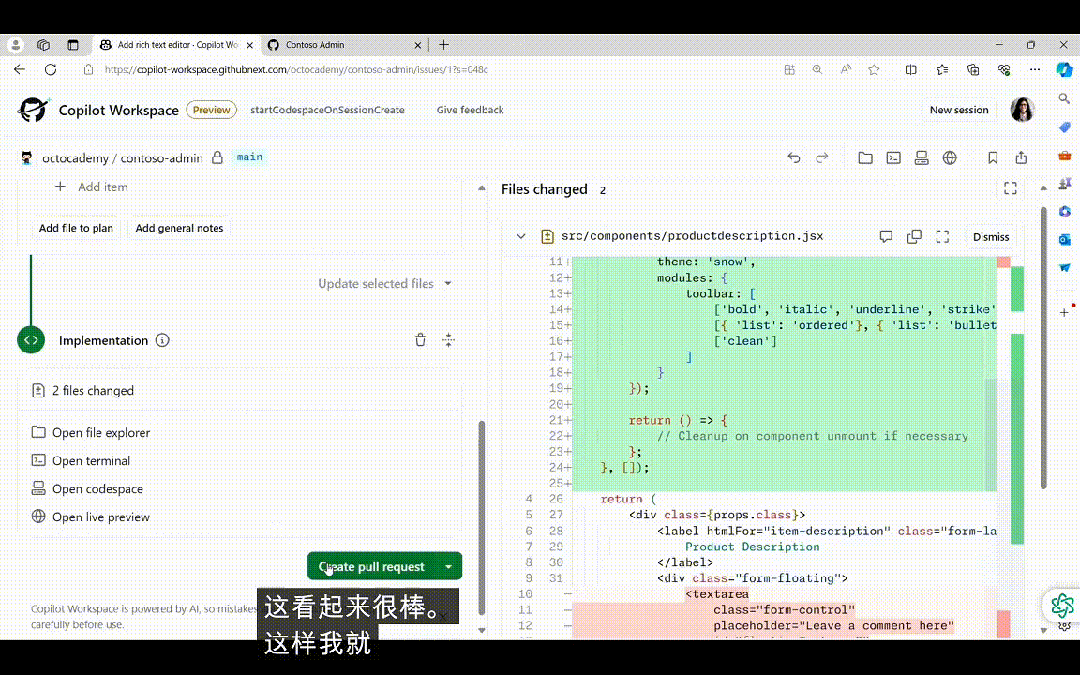Open the terminal icon in the top toolbar

click(894, 158)
